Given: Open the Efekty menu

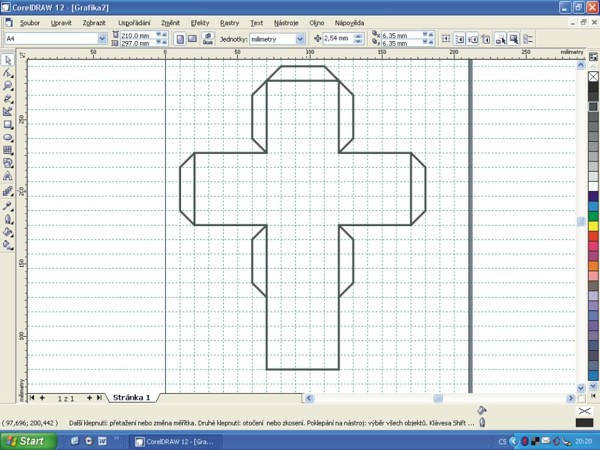Looking at the screenshot, I should (200, 21).
